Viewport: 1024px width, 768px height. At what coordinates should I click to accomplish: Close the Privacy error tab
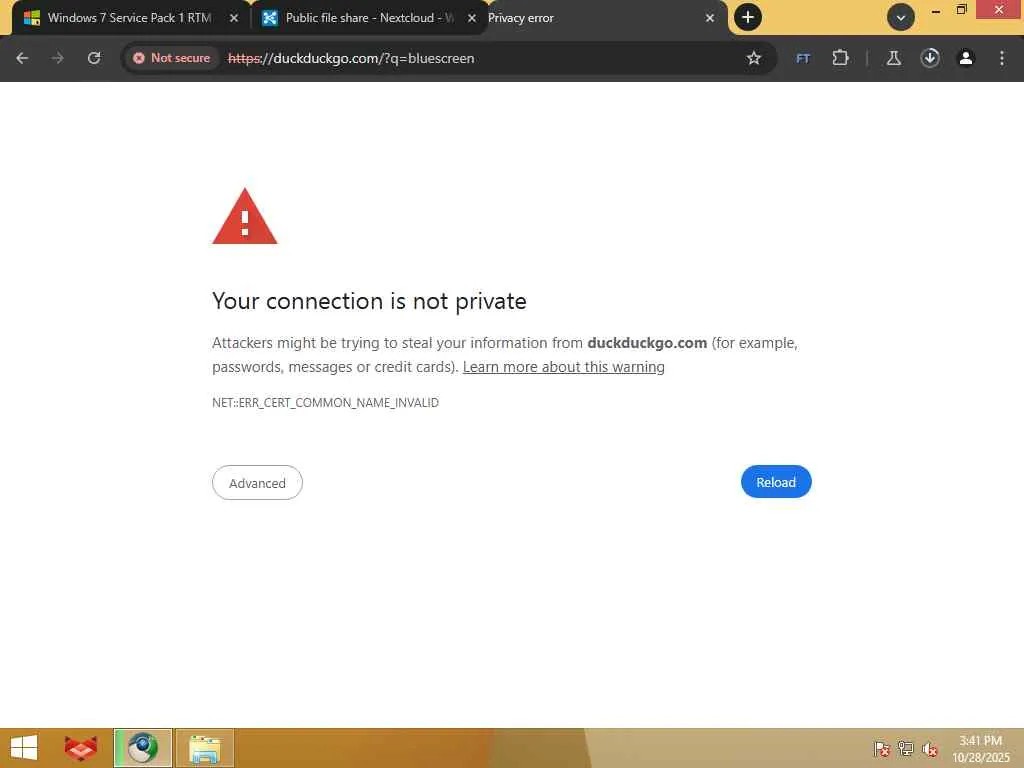710,18
